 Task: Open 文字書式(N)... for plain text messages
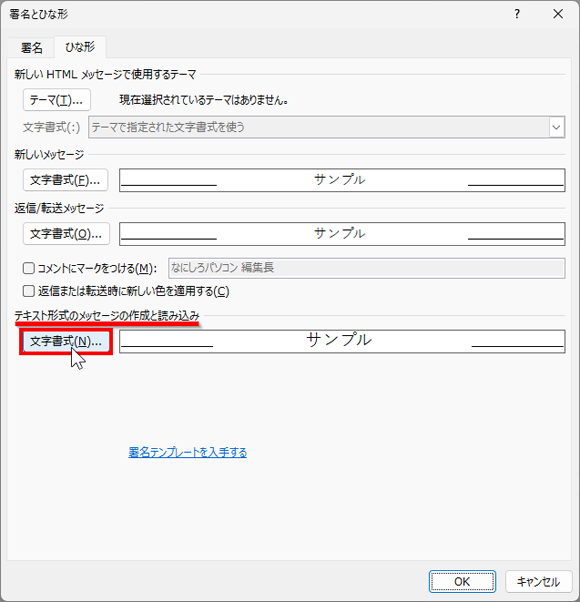tap(66, 341)
